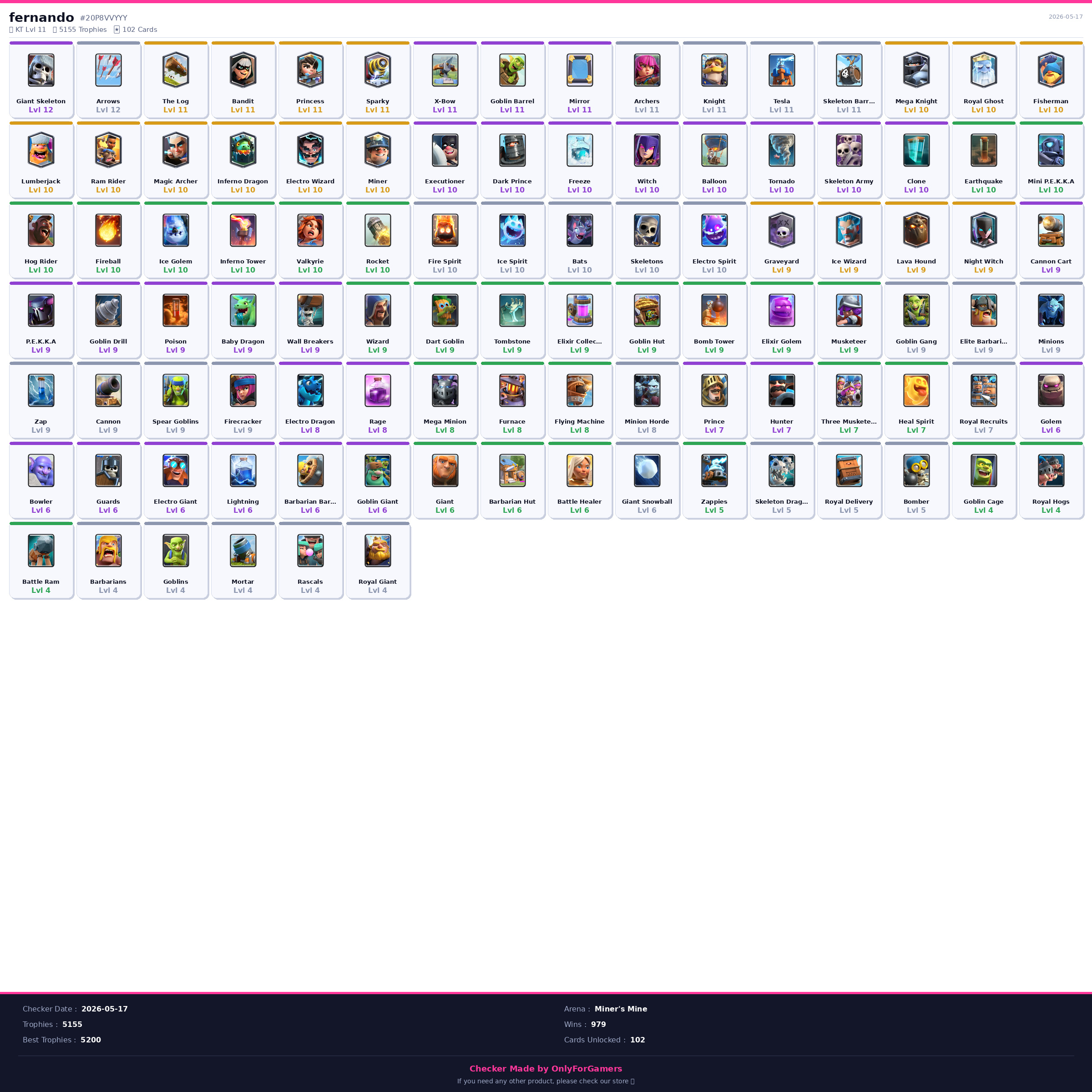Click the Goblin Barrel card icon

click(512, 70)
